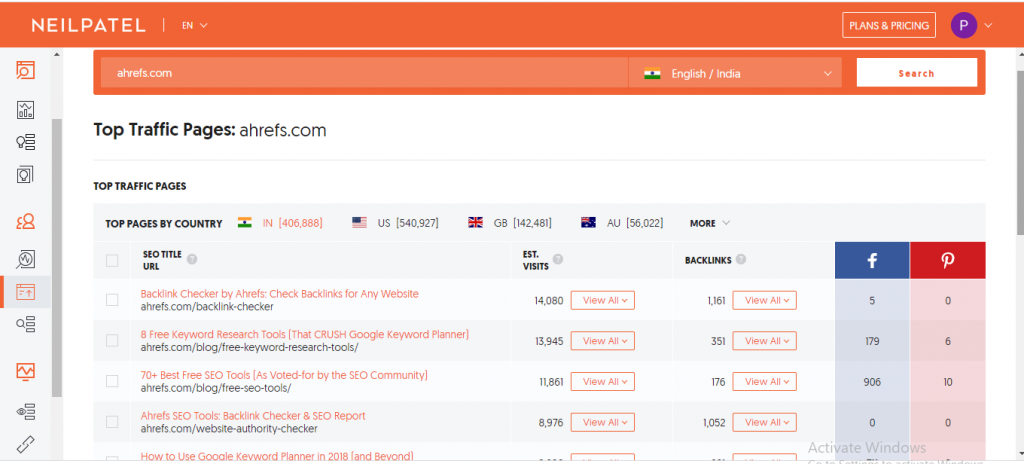Open the English / India language-location dropdown
Viewport: 1024px width, 464px height.
coord(735,73)
